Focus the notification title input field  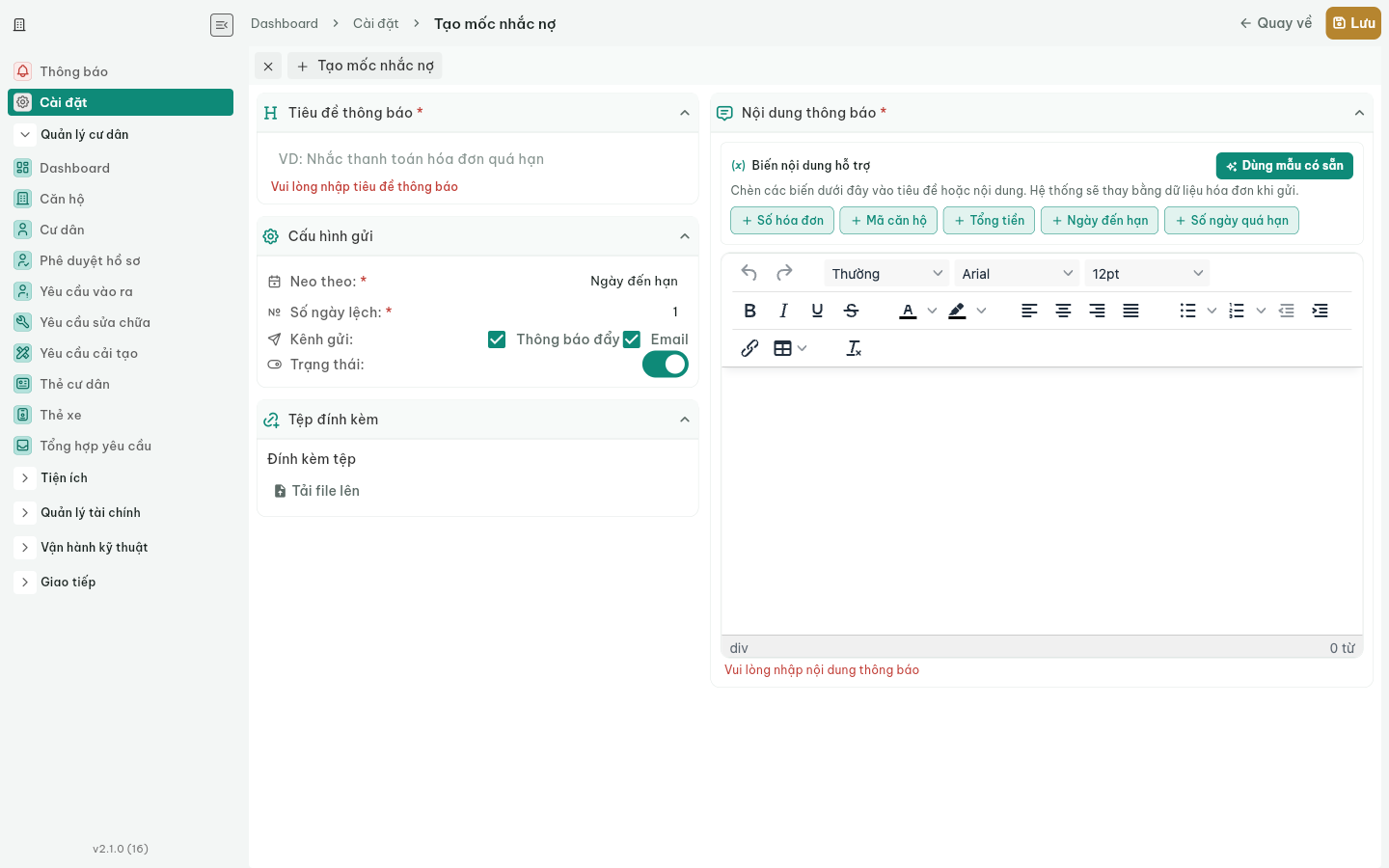(477, 159)
